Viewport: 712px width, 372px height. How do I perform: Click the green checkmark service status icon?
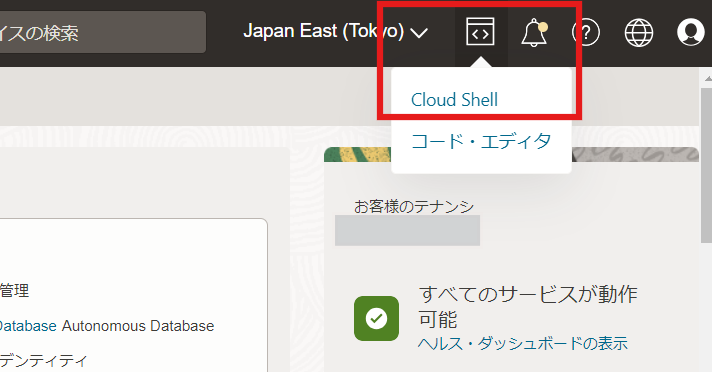coord(376,318)
